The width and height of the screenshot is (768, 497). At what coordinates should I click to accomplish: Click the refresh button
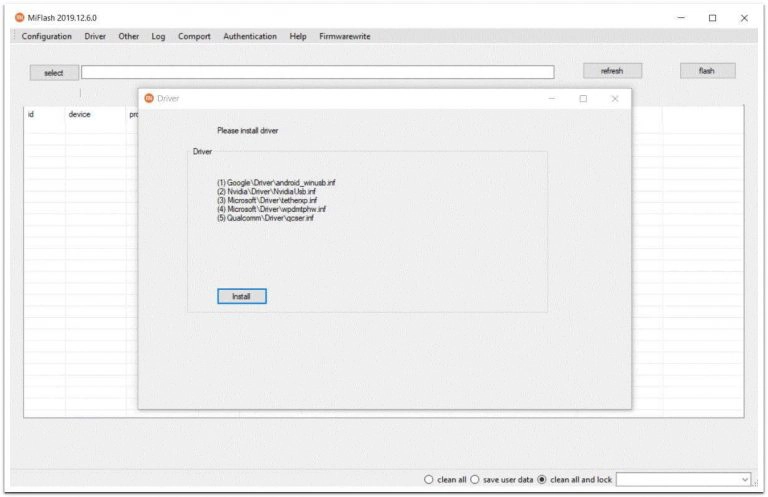click(x=612, y=71)
